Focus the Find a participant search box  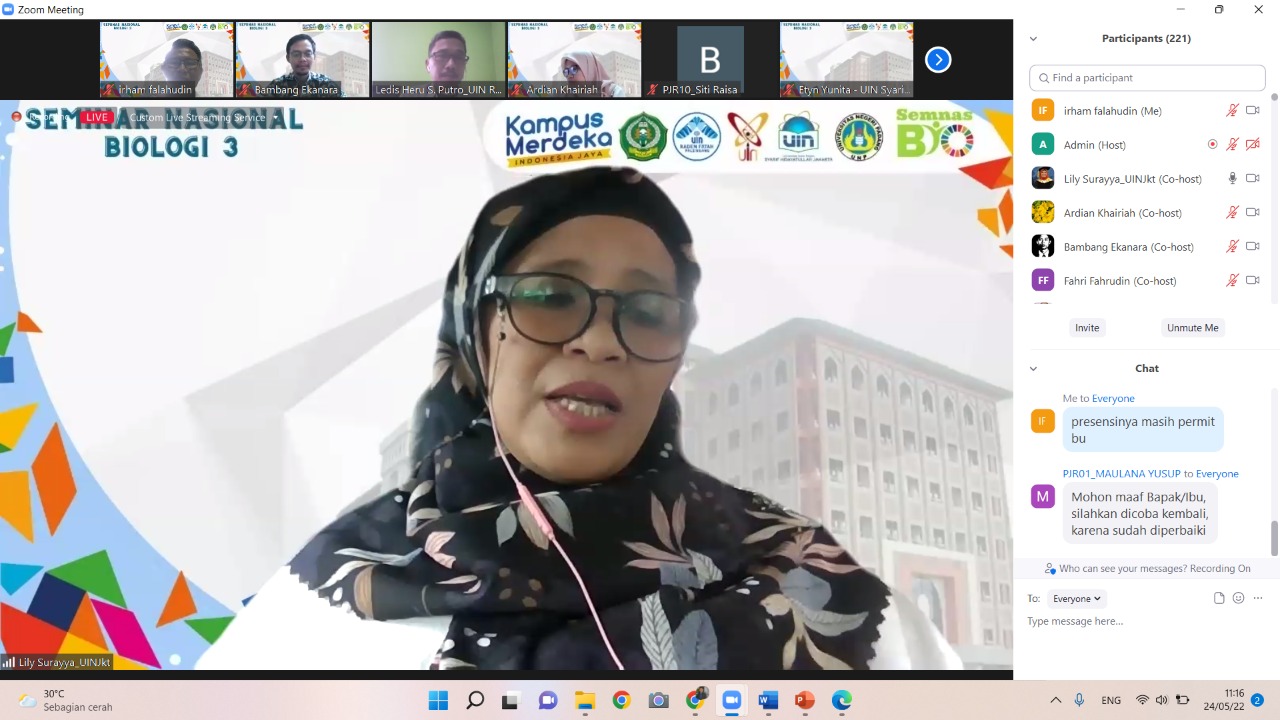click(x=1147, y=78)
